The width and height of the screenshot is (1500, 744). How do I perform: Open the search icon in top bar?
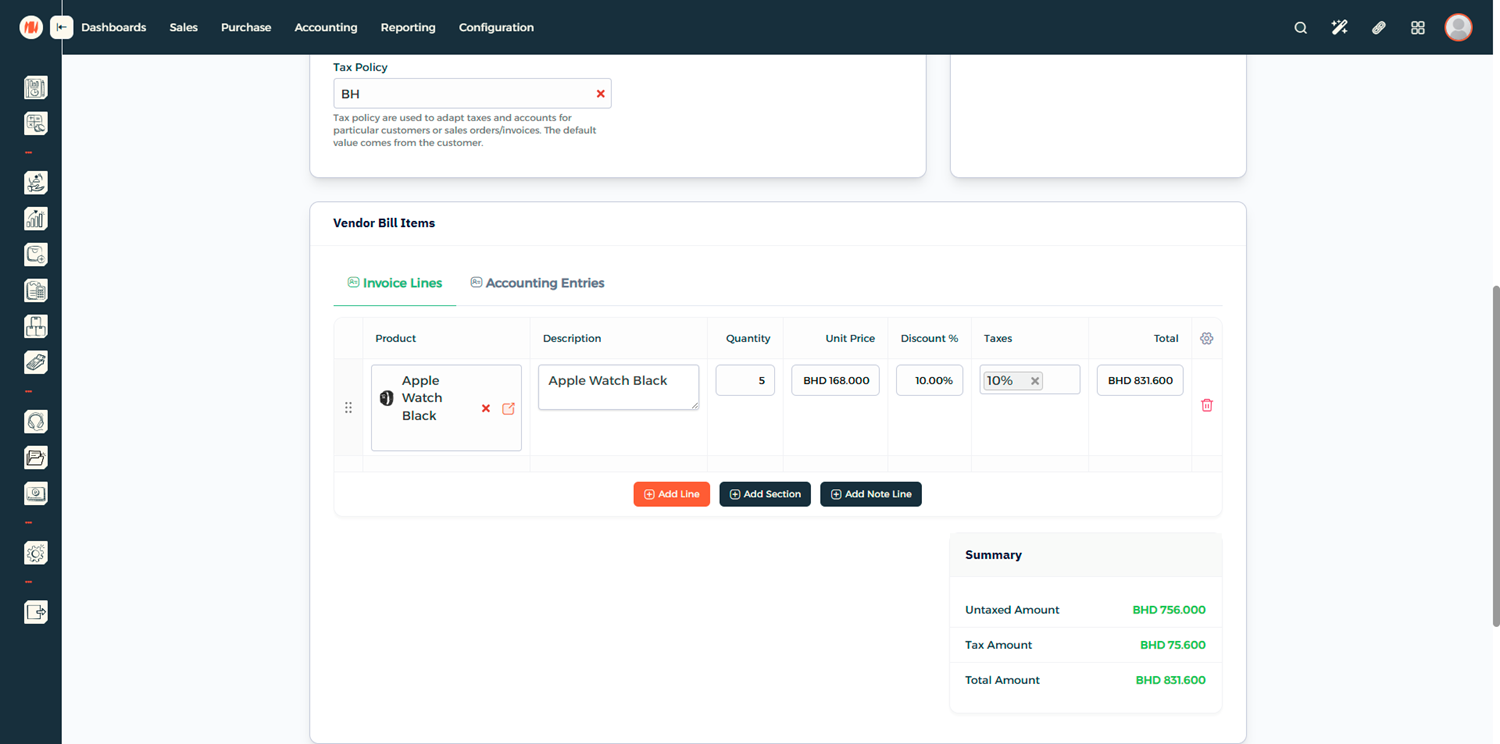(x=1300, y=28)
